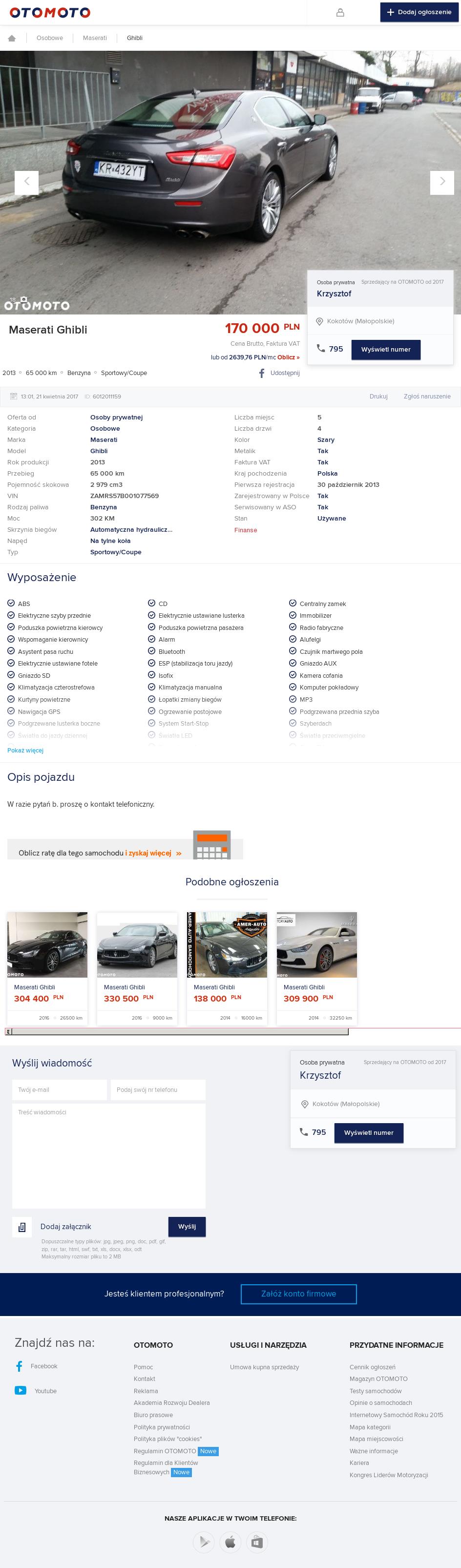Open Youtube icon in footer
The image size is (461, 1568).
pyautogui.click(x=21, y=1390)
